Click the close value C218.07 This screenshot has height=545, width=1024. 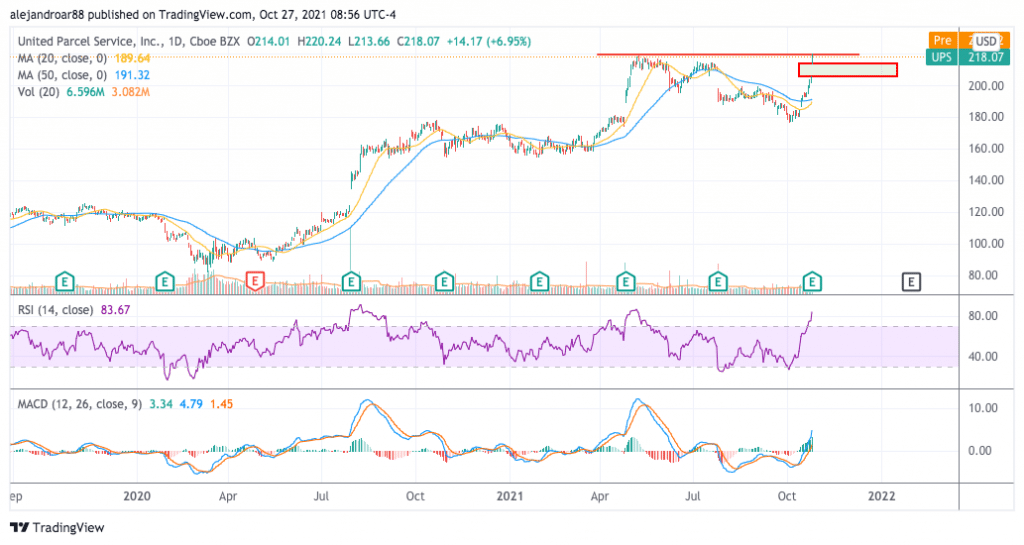click(x=418, y=41)
